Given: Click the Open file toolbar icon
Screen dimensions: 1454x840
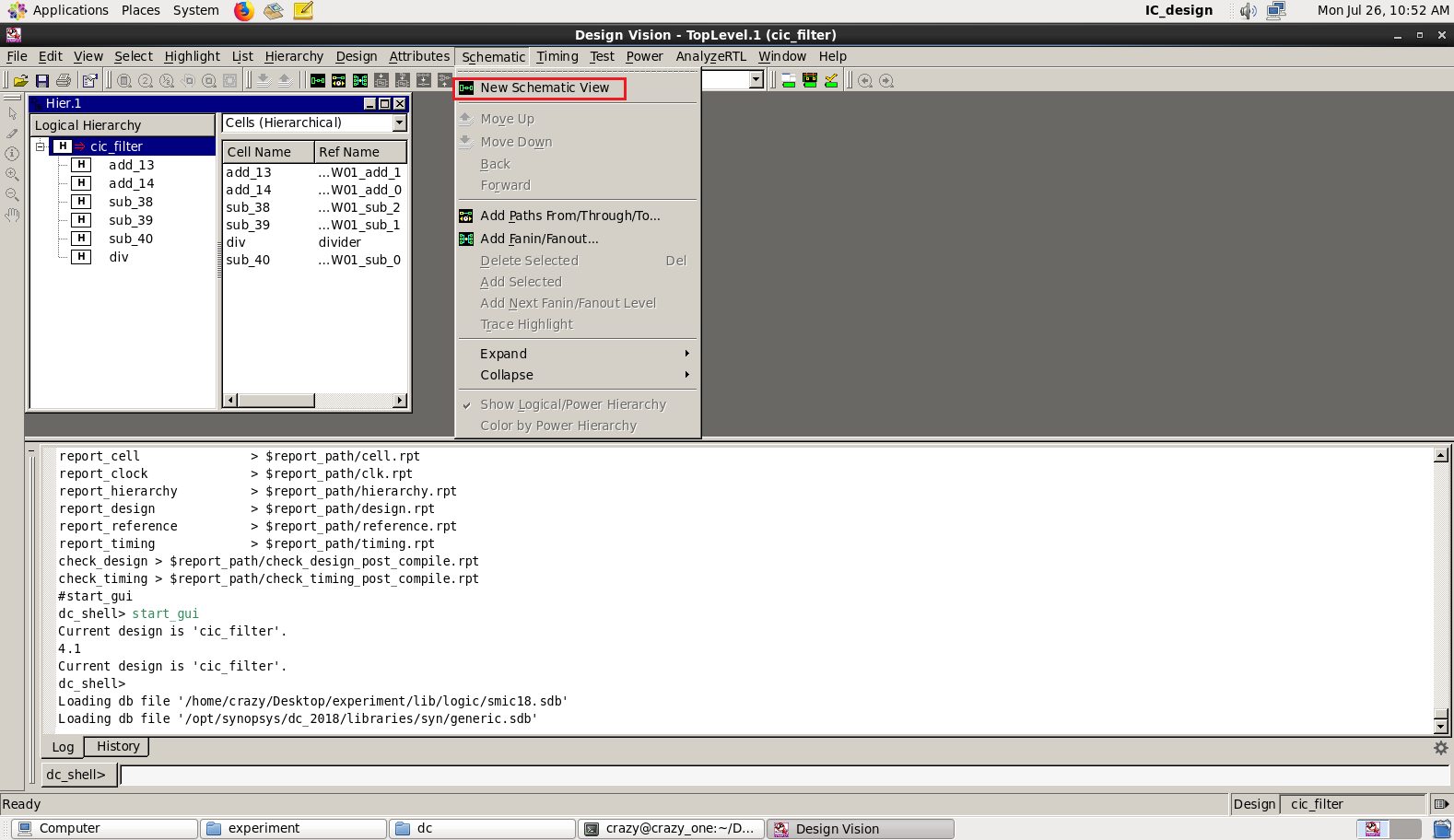Looking at the screenshot, I should 20,81.
